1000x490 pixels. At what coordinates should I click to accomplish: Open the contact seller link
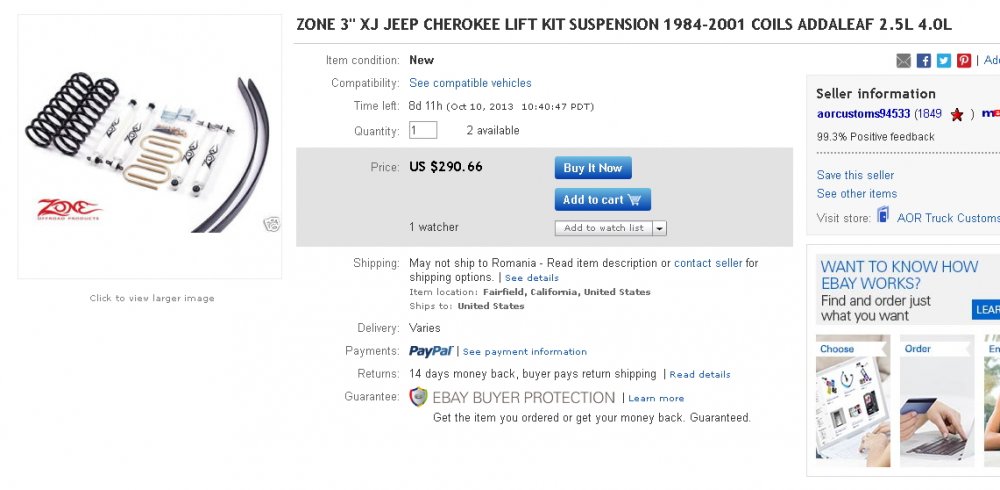(x=708, y=263)
